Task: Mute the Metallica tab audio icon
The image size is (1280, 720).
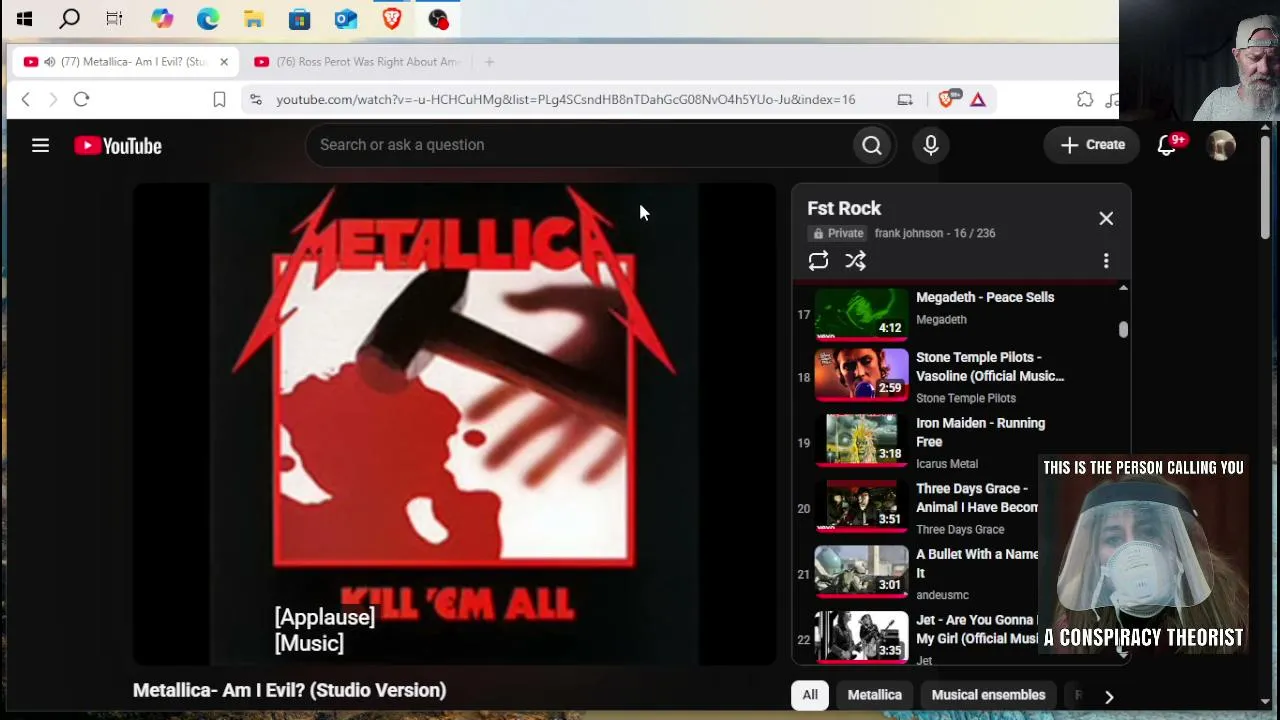Action: [x=49, y=62]
